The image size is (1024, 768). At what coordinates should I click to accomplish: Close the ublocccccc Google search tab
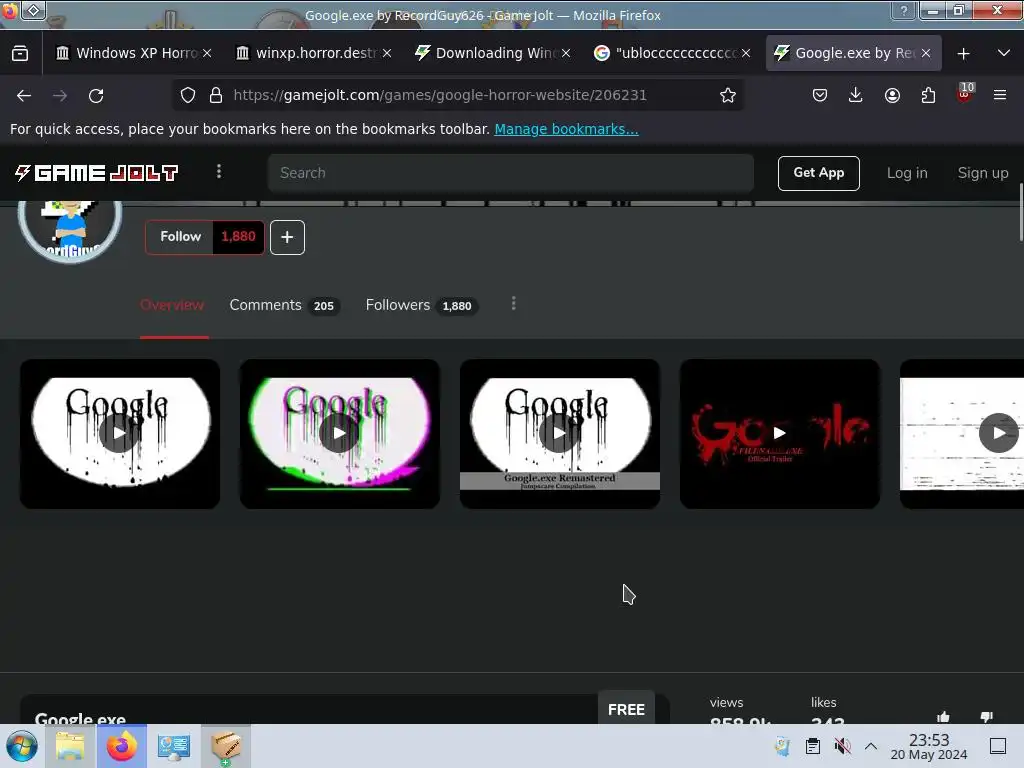(746, 53)
